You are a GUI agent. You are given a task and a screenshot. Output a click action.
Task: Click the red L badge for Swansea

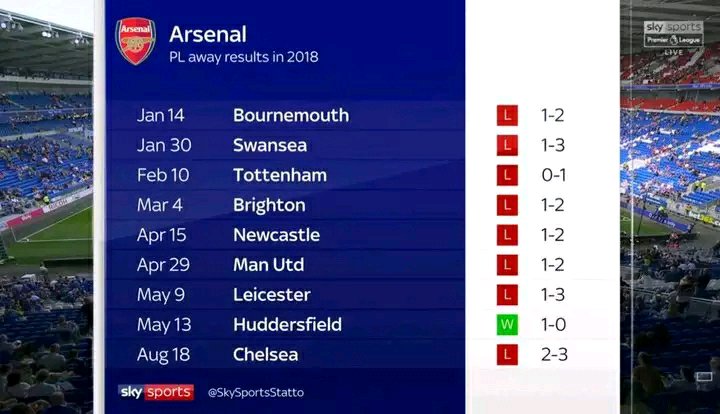tap(507, 145)
